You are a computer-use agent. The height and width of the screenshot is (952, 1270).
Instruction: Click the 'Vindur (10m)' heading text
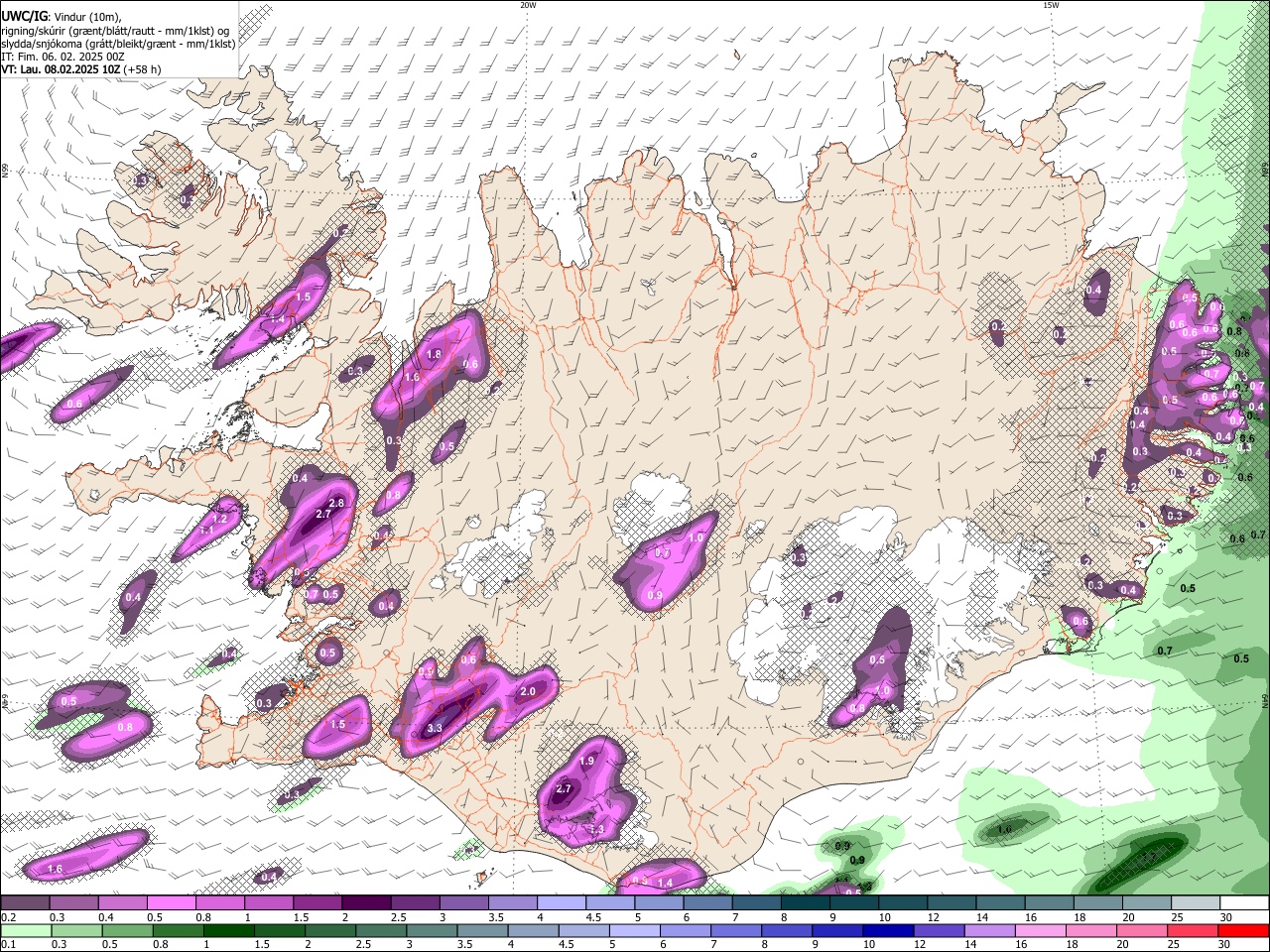click(x=87, y=17)
